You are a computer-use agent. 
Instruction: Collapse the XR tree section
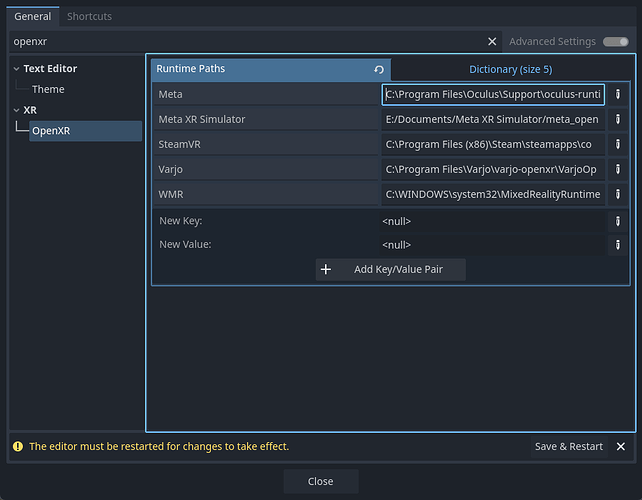click(16, 110)
